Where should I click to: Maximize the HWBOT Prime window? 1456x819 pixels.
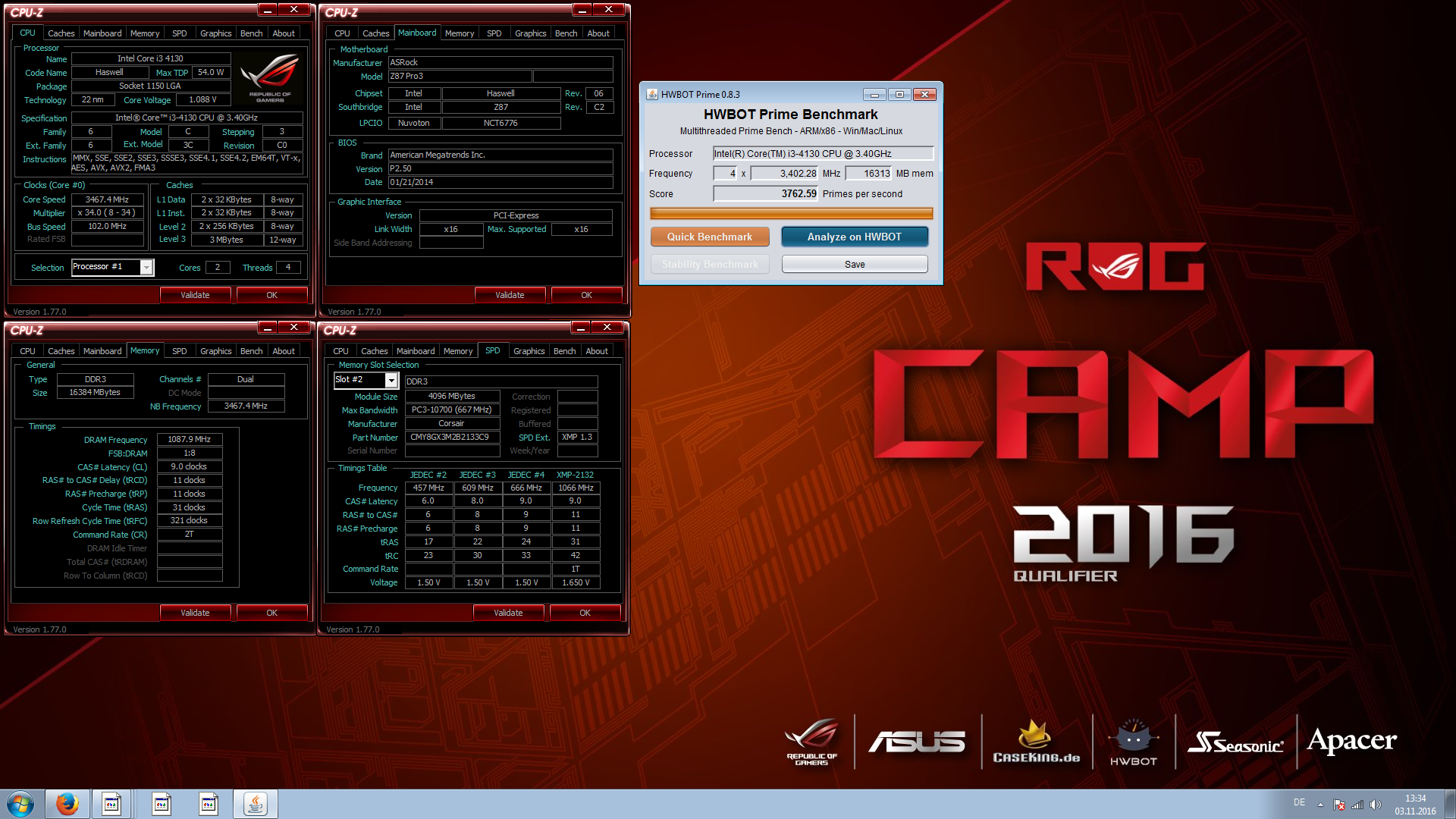899,95
